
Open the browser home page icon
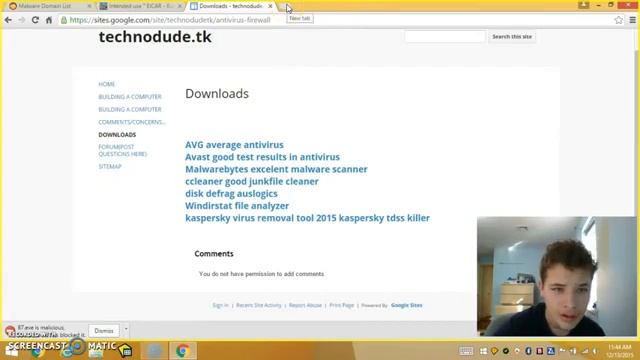coord(49,20)
